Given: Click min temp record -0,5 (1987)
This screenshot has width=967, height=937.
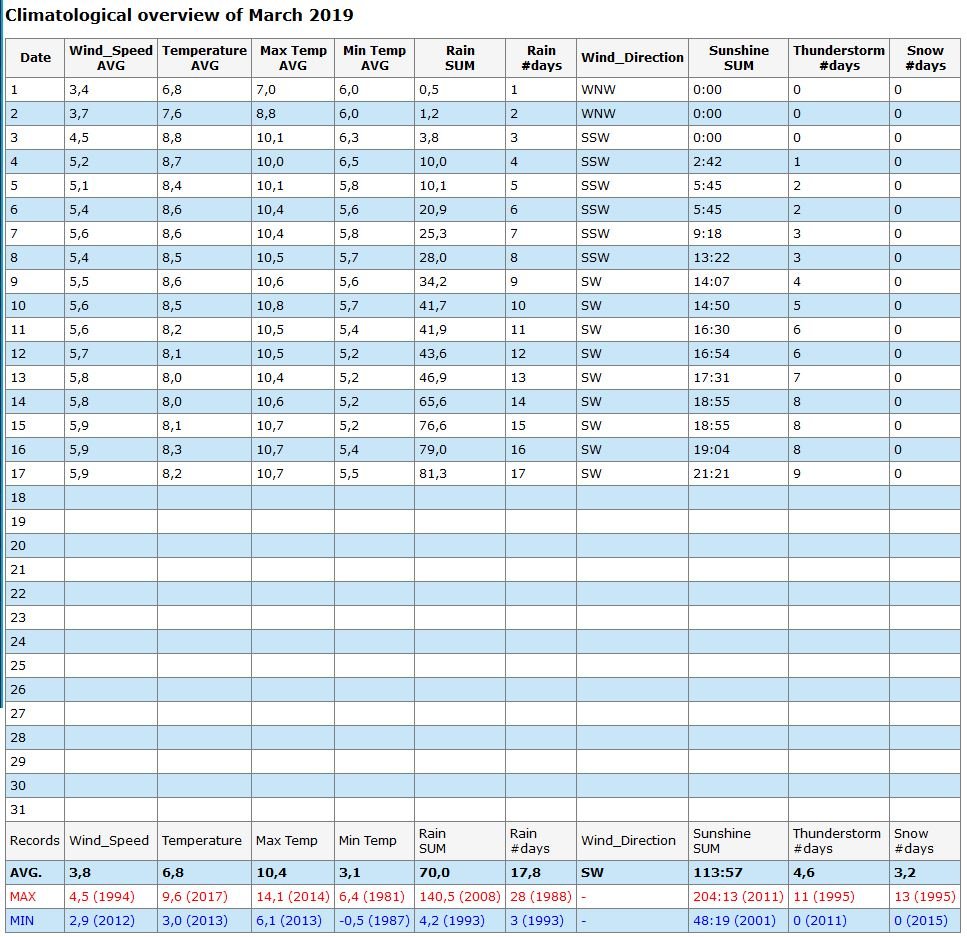Looking at the screenshot, I should (374, 921).
